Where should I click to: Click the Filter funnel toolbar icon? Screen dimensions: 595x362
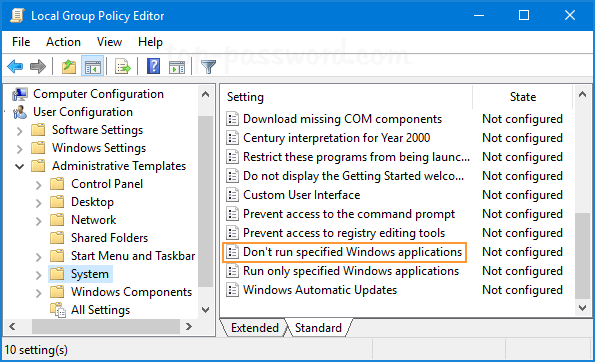point(208,67)
